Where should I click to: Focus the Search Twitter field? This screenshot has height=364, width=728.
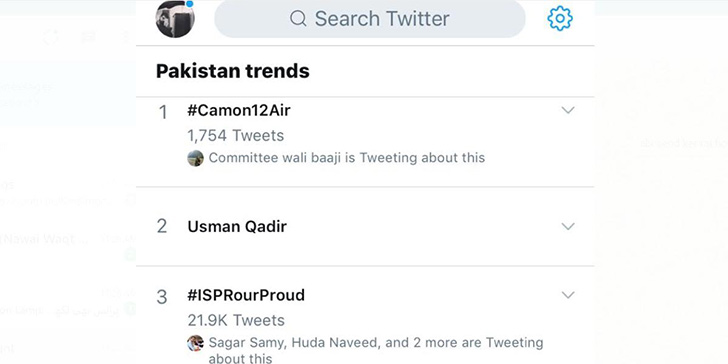coord(370,19)
